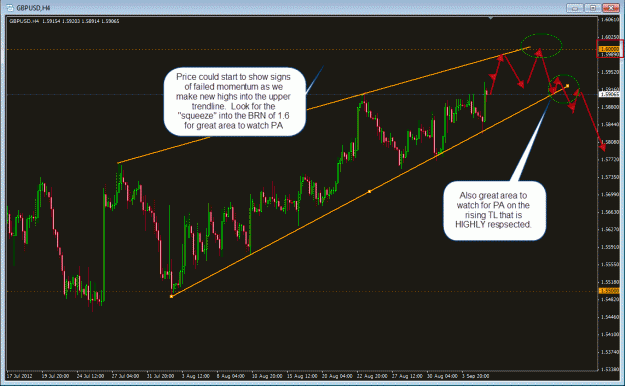
Task: Click the '31 Jul 20:00' time axis label
Action: pyautogui.click(x=160, y=376)
